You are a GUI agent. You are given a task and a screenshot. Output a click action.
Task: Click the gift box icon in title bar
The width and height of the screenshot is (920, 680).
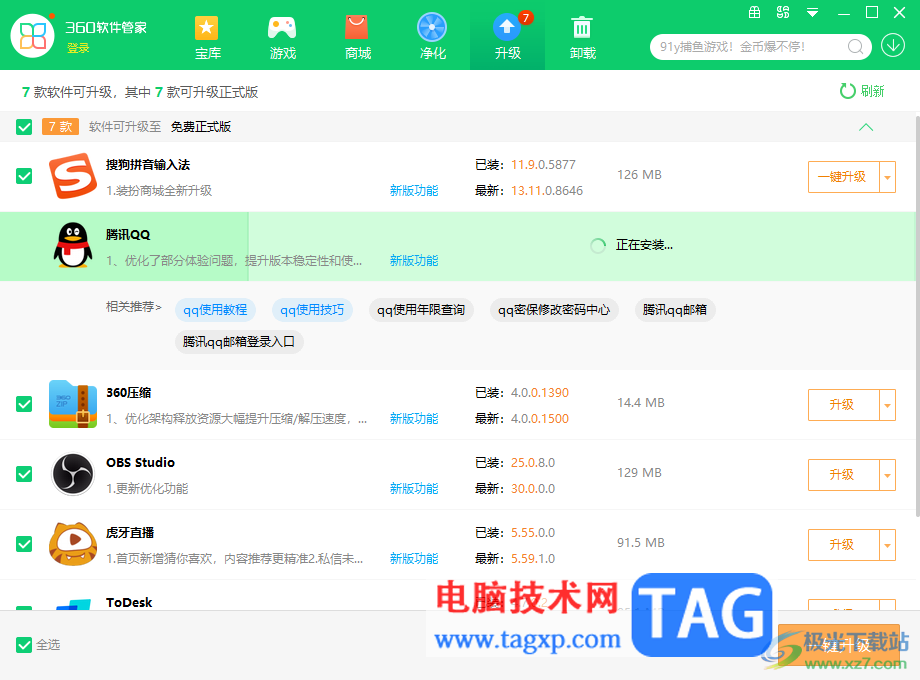click(755, 12)
